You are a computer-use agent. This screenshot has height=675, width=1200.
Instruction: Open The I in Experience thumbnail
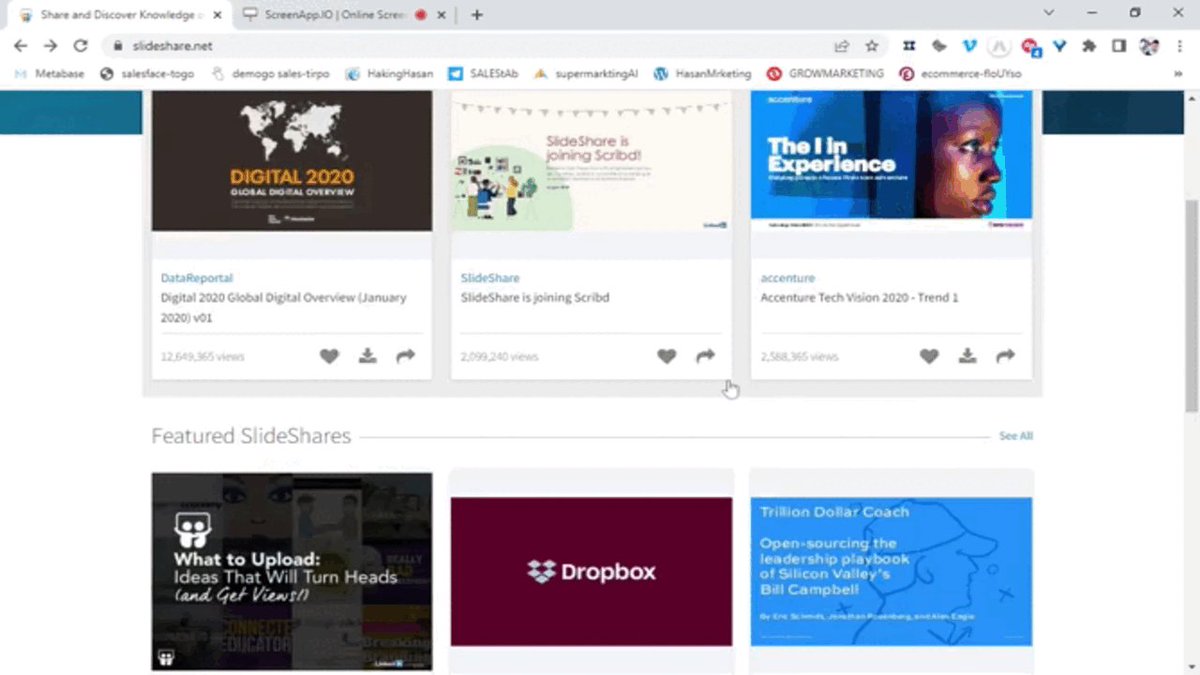click(x=892, y=161)
